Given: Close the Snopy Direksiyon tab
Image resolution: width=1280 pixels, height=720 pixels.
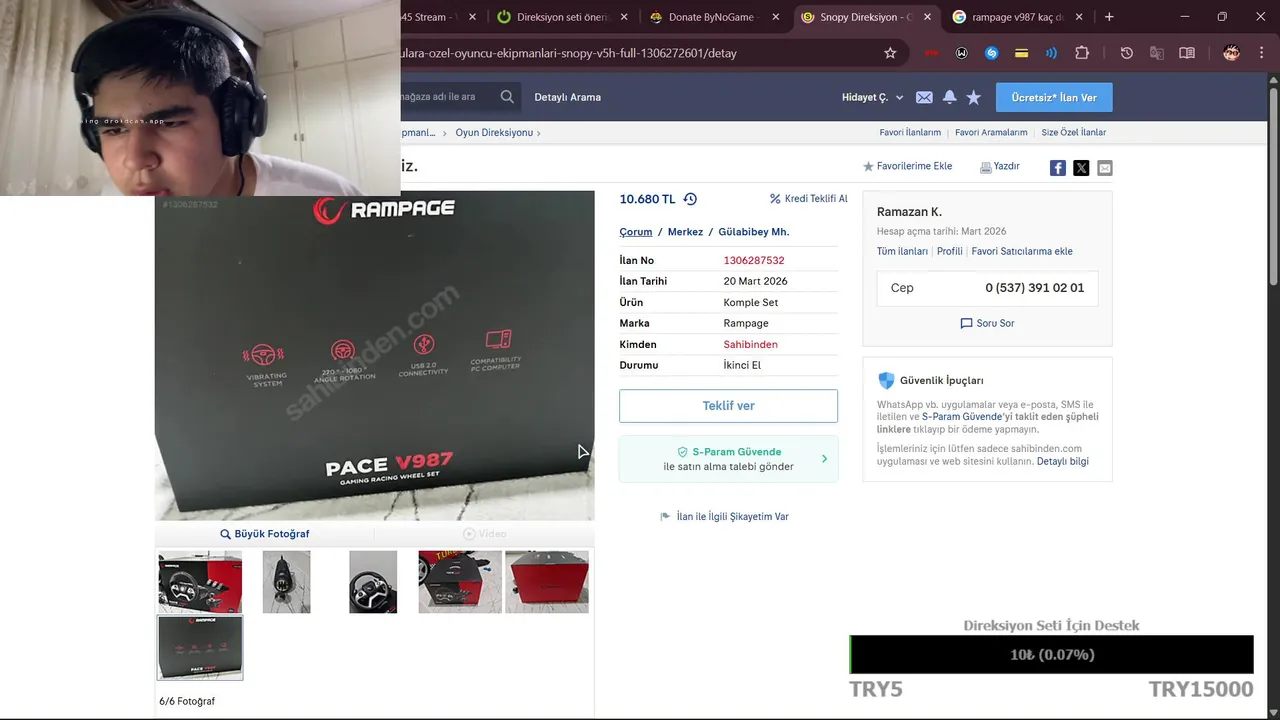Looking at the screenshot, I should coord(927,17).
